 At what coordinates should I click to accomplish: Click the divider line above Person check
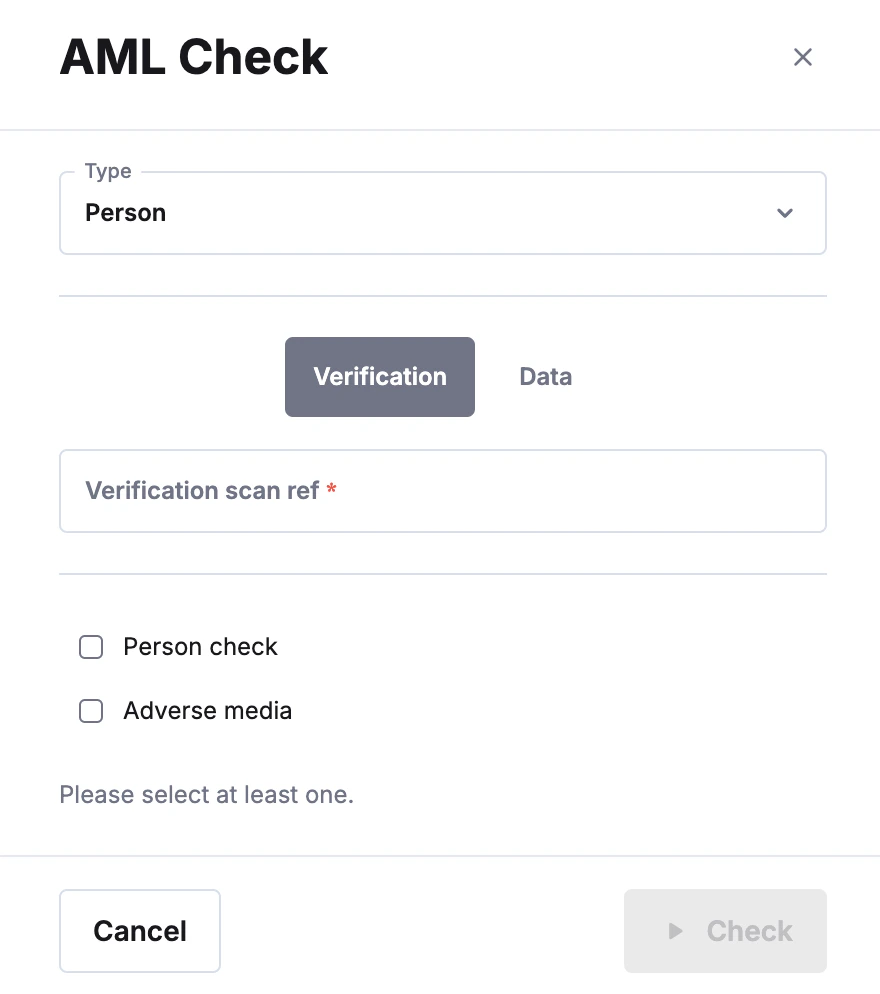442,574
